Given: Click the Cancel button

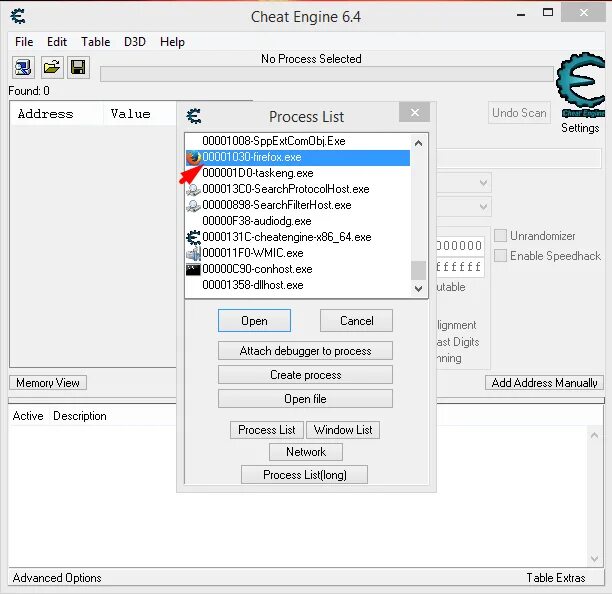Looking at the screenshot, I should tap(356, 321).
